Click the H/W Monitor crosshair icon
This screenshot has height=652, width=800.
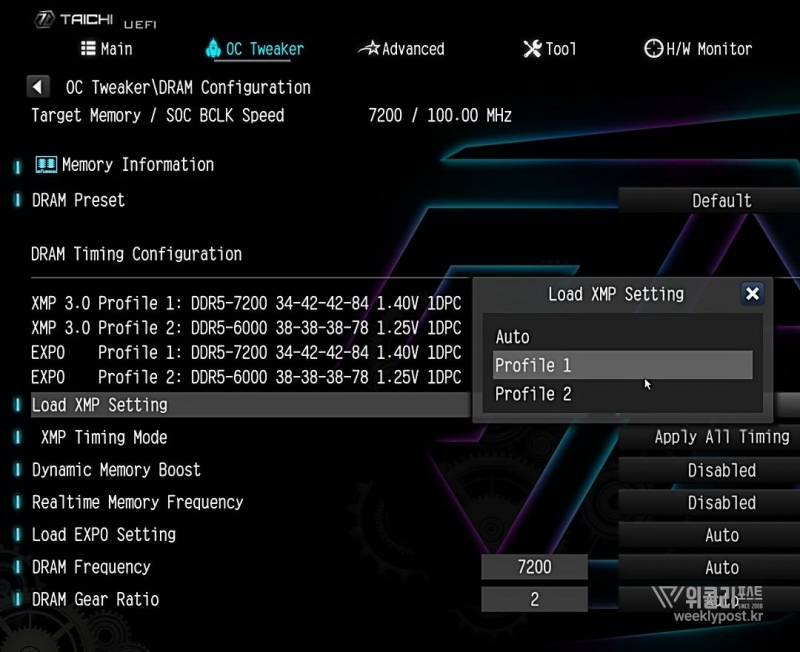point(654,49)
